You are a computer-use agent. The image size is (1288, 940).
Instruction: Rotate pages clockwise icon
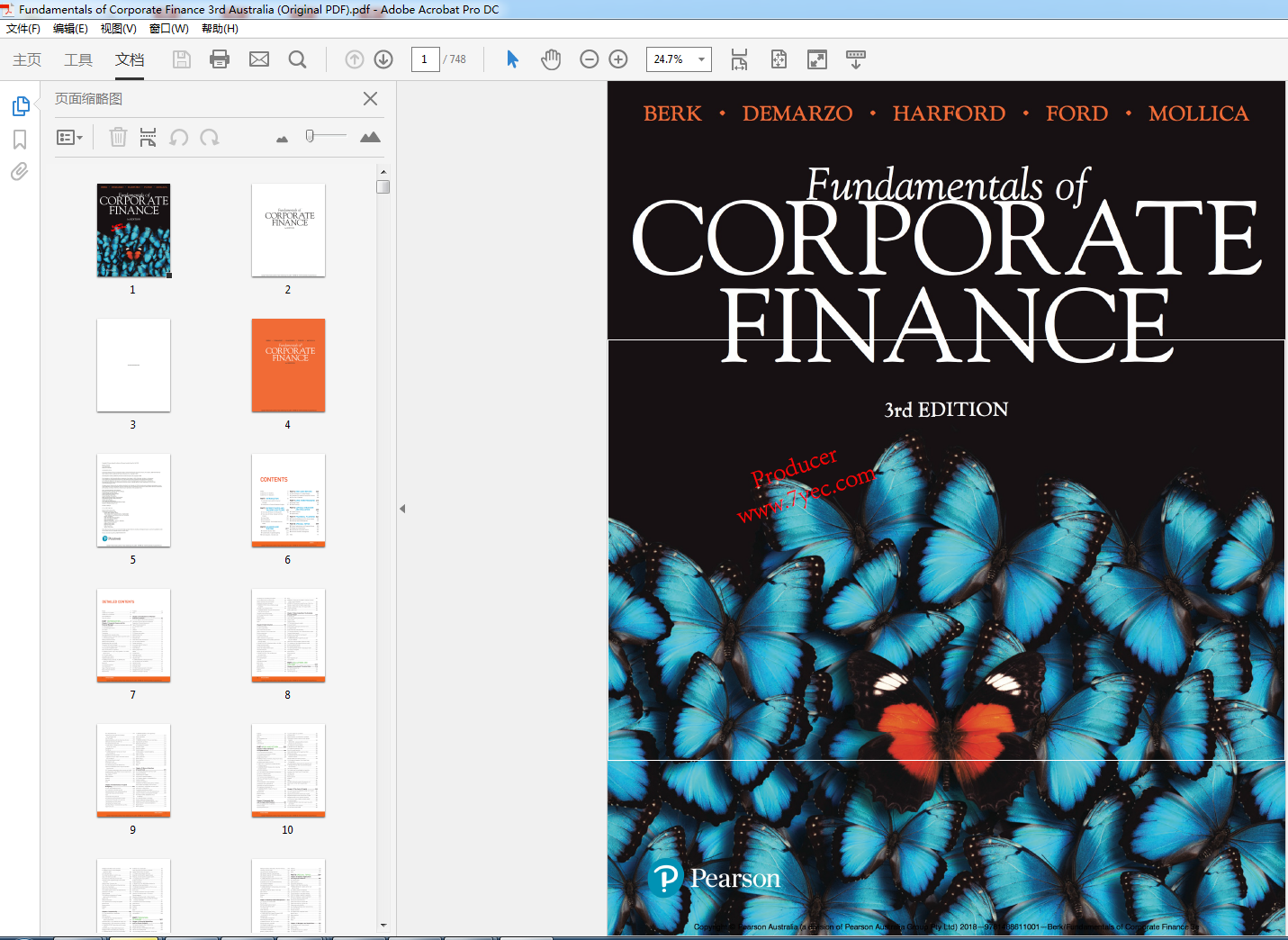click(x=210, y=137)
